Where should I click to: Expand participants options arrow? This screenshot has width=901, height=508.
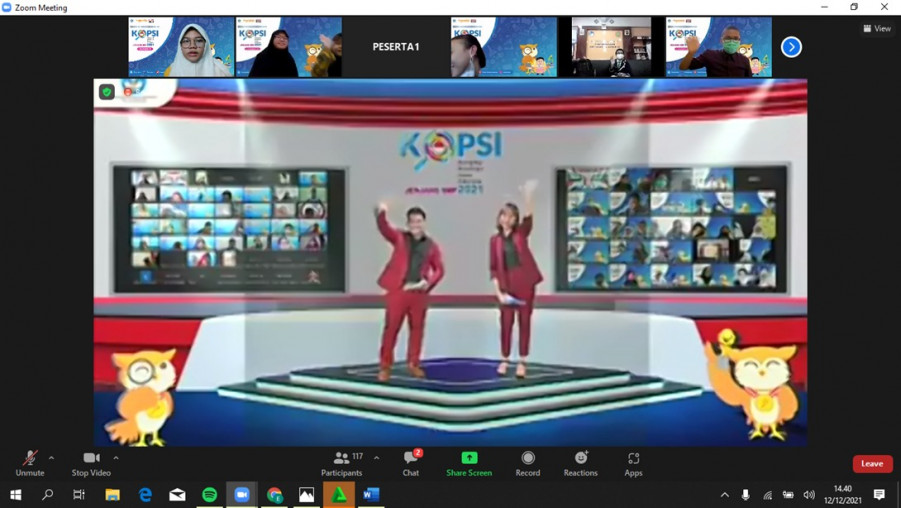point(376,458)
